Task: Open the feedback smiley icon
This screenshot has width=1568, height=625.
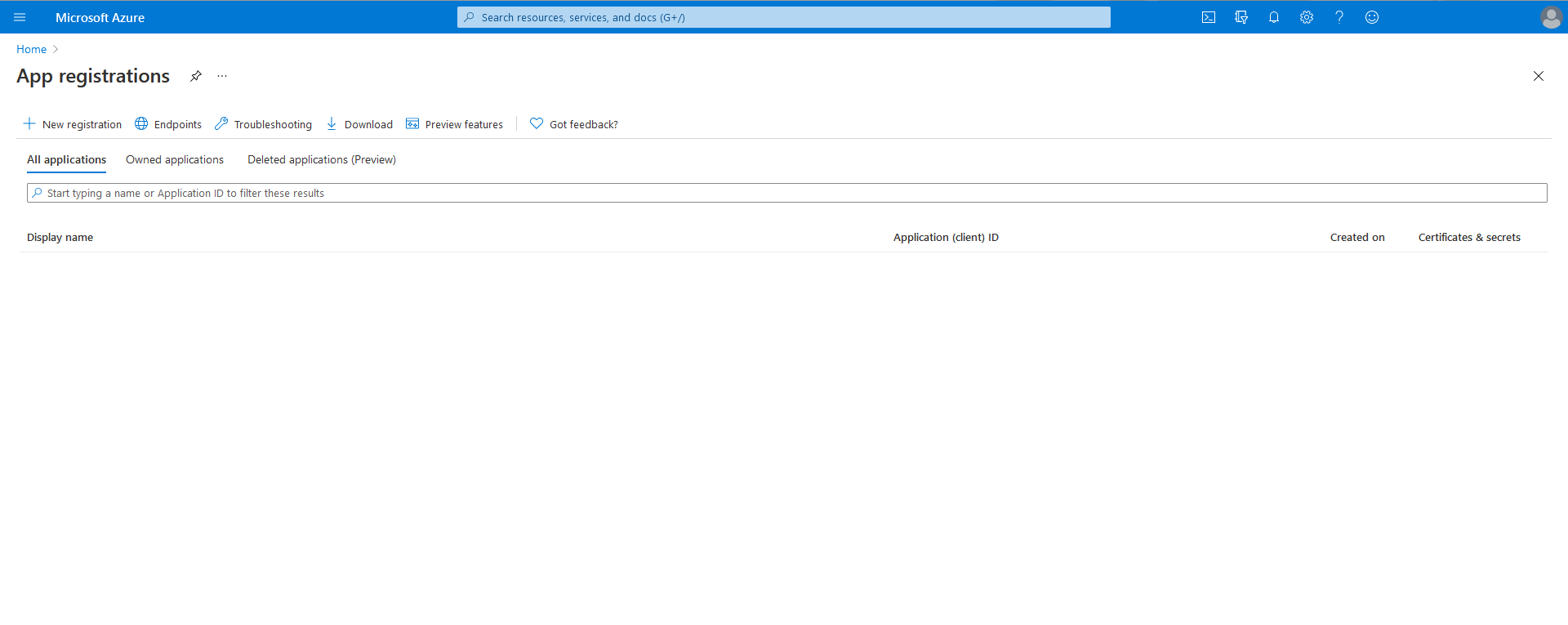Action: point(1372,17)
